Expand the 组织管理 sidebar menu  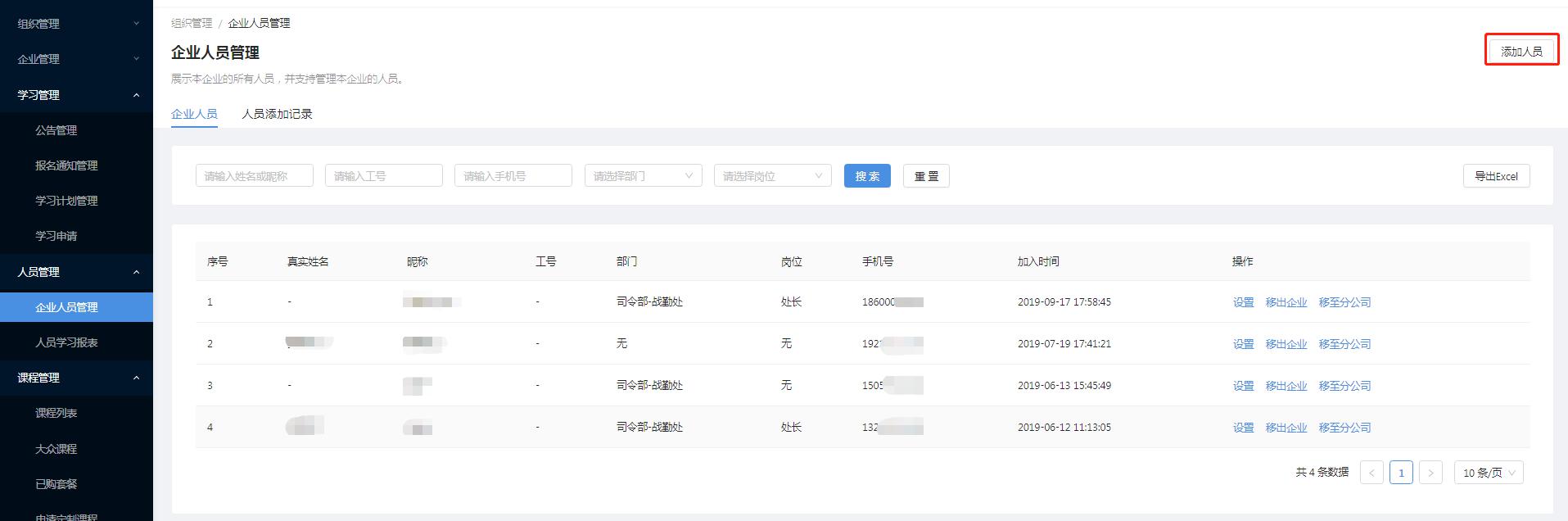coord(76,24)
